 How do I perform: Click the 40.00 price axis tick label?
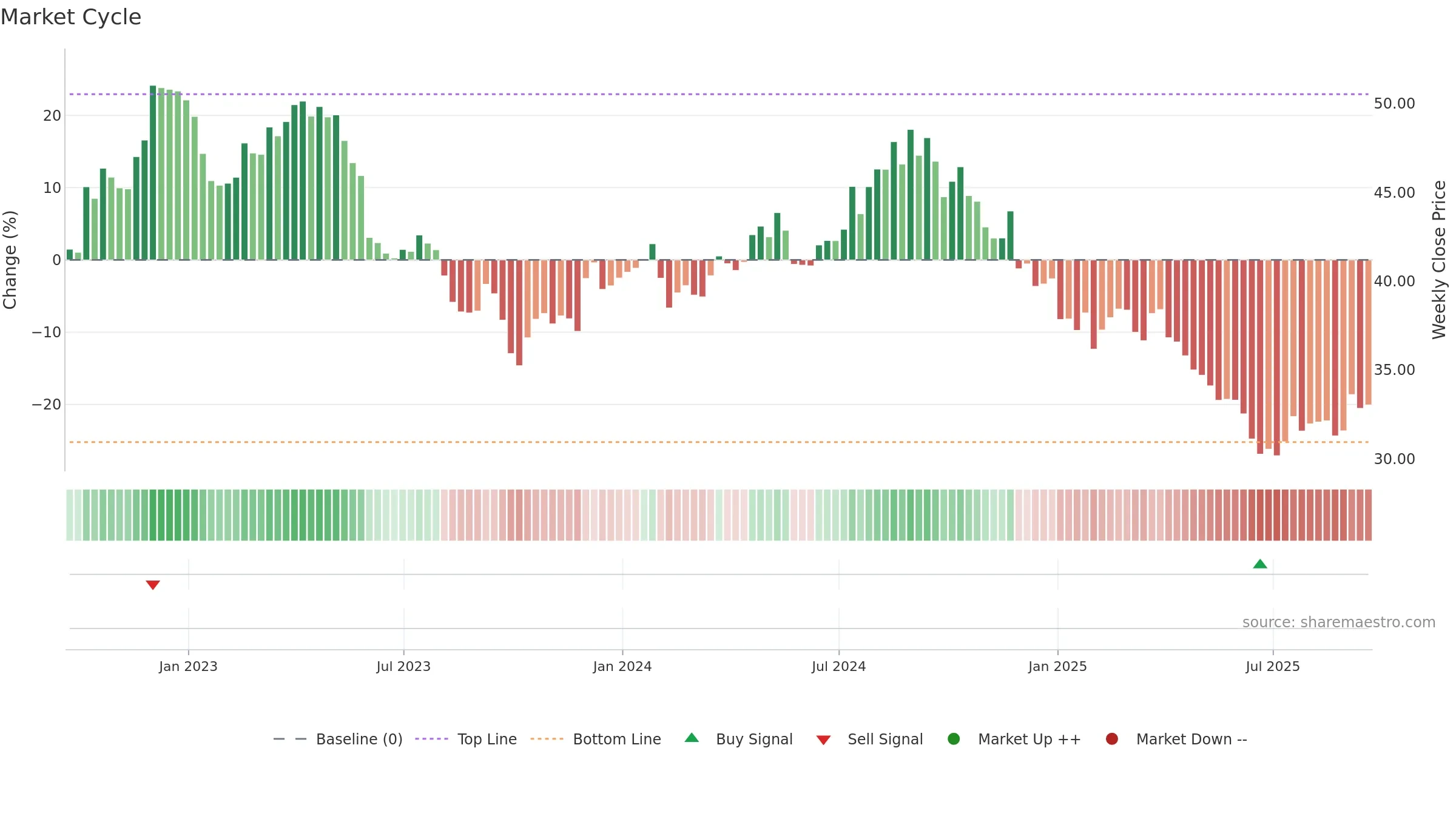point(1394,281)
